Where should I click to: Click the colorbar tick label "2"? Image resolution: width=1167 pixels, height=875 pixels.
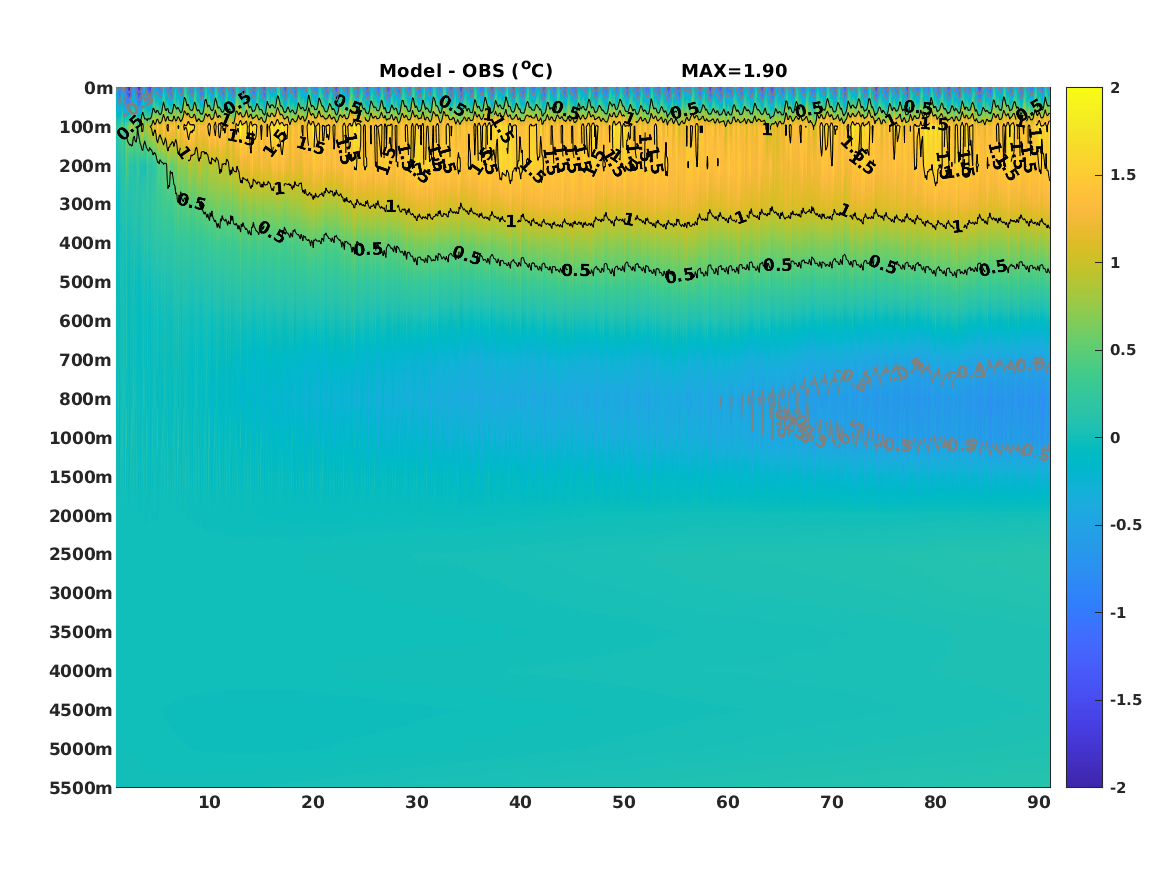tap(1115, 88)
